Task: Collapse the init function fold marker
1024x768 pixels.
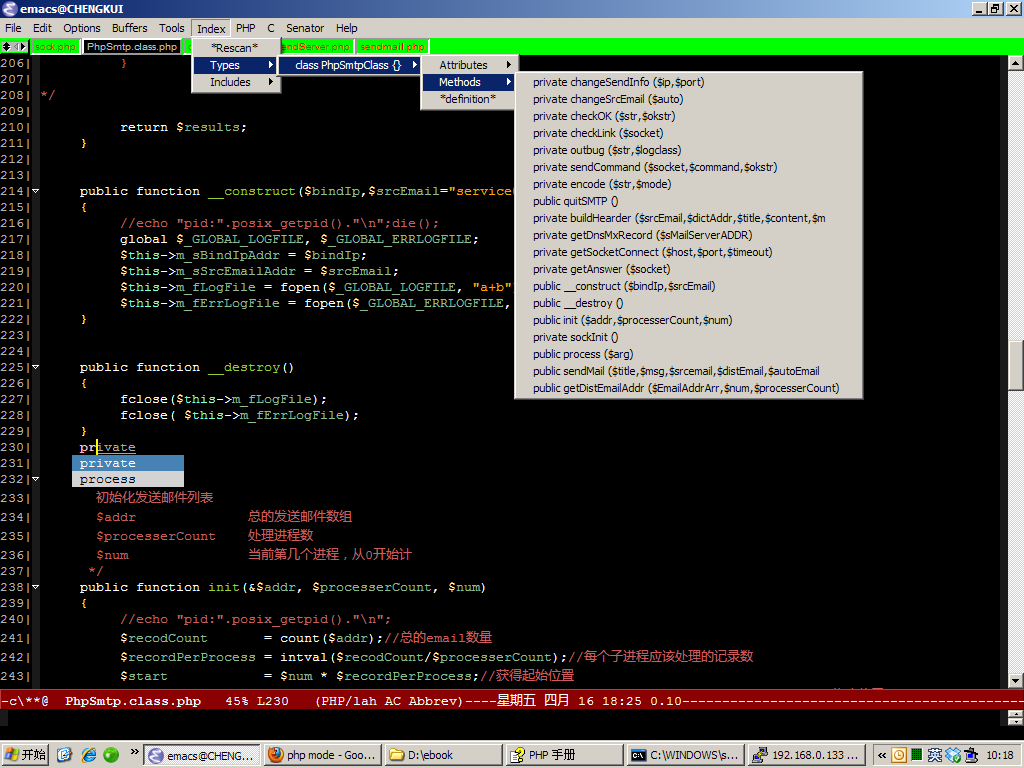Action: coord(35,587)
